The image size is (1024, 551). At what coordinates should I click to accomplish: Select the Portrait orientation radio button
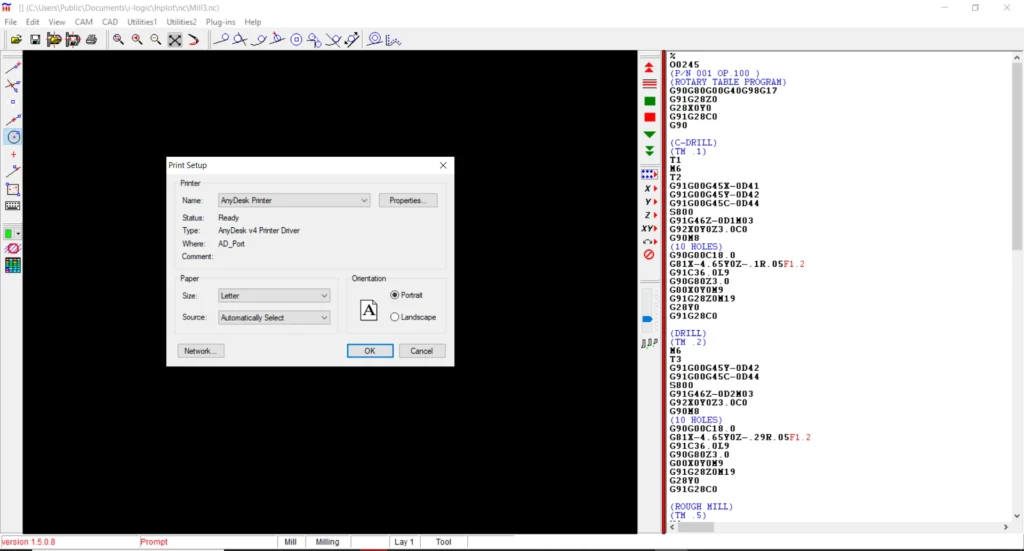click(x=394, y=295)
